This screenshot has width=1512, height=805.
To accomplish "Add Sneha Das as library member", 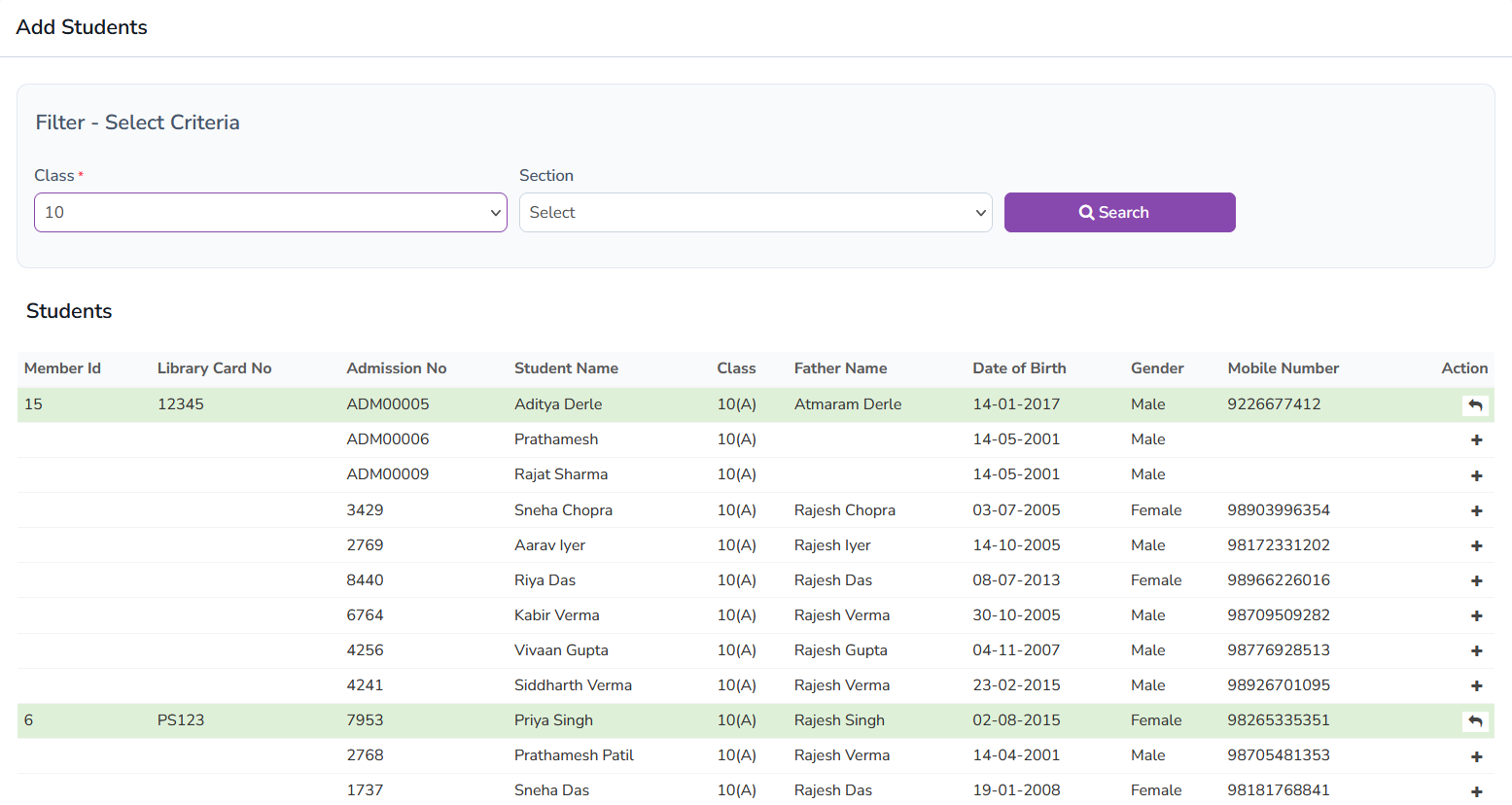I will coord(1476,791).
